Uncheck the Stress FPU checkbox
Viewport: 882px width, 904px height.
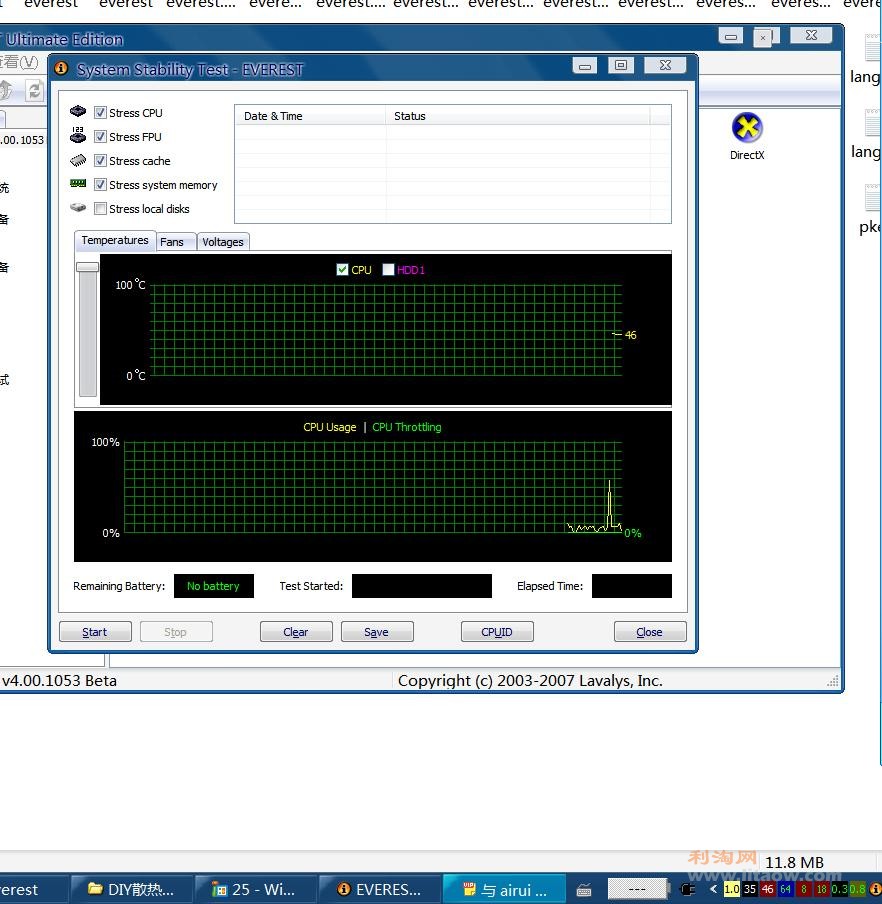[x=100, y=137]
